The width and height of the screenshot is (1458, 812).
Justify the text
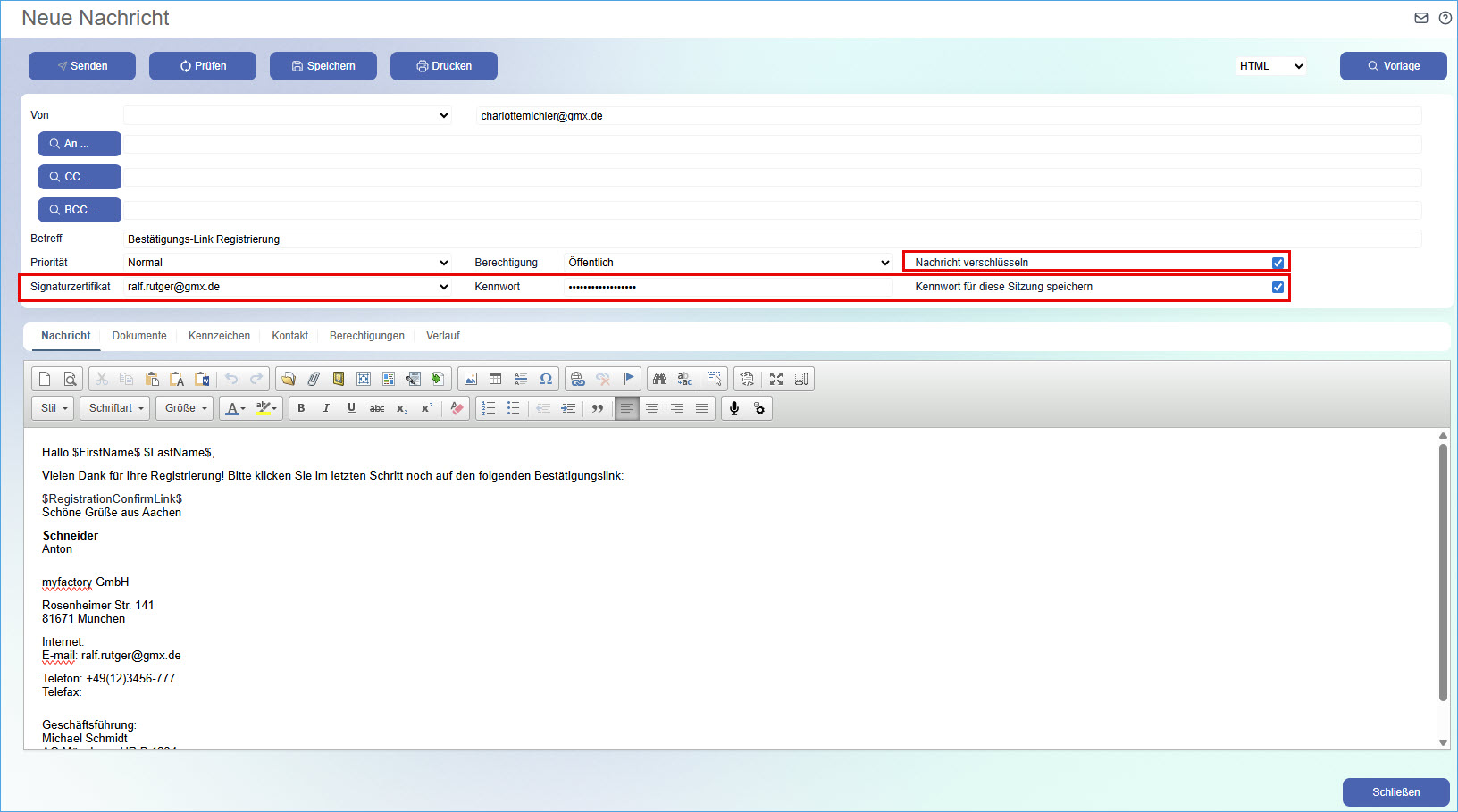click(702, 408)
